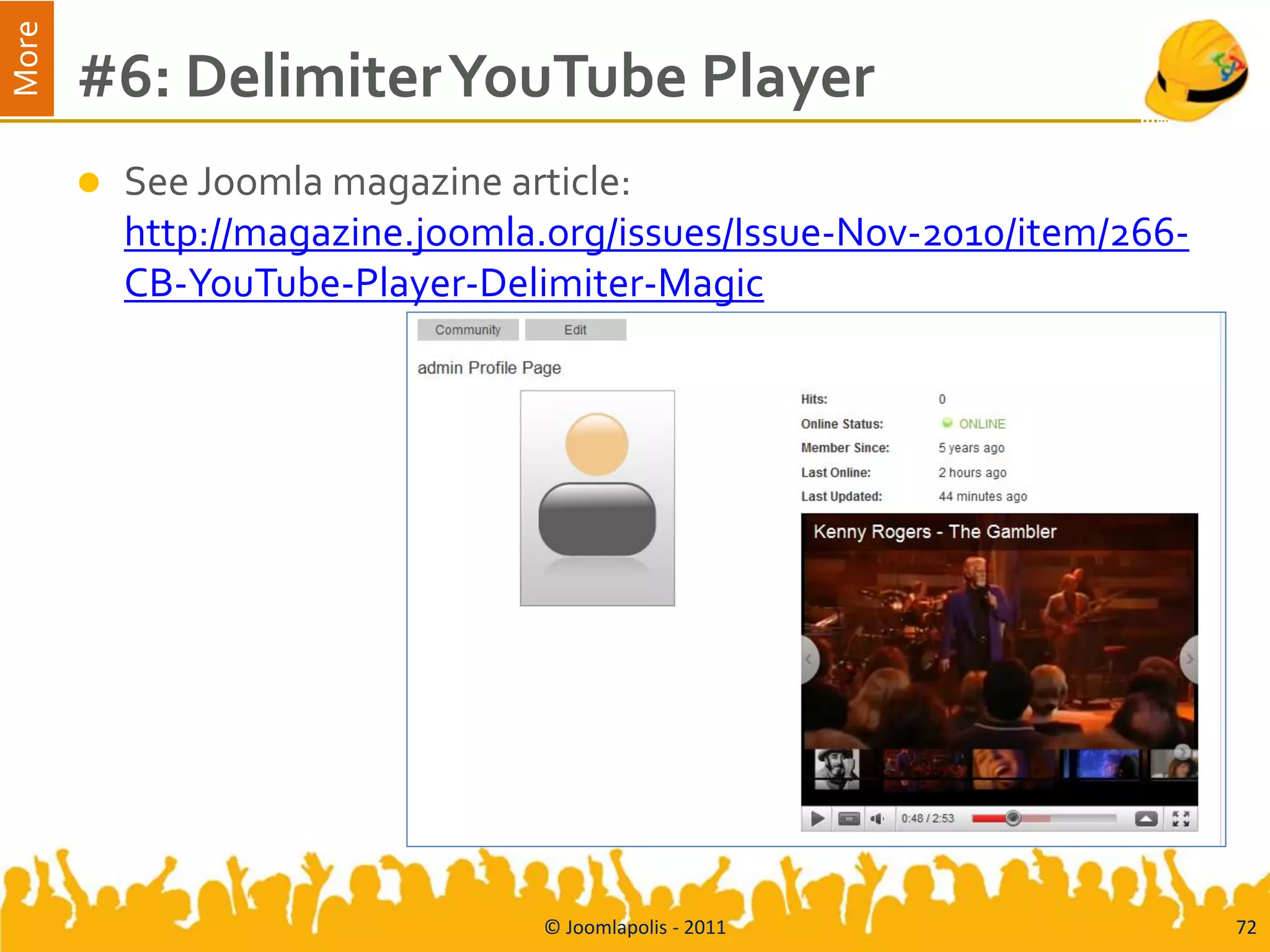Play the Kenny Rogers video

tap(817, 819)
